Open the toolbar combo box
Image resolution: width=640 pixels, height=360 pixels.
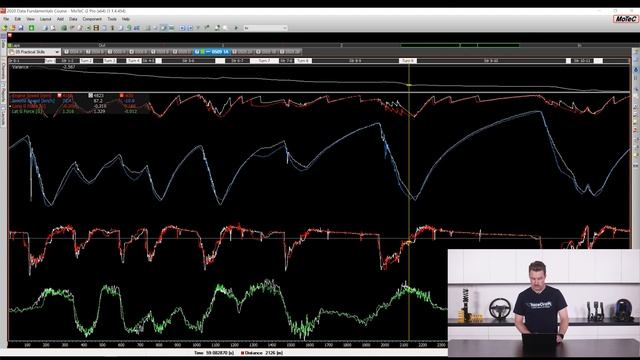pos(265,28)
